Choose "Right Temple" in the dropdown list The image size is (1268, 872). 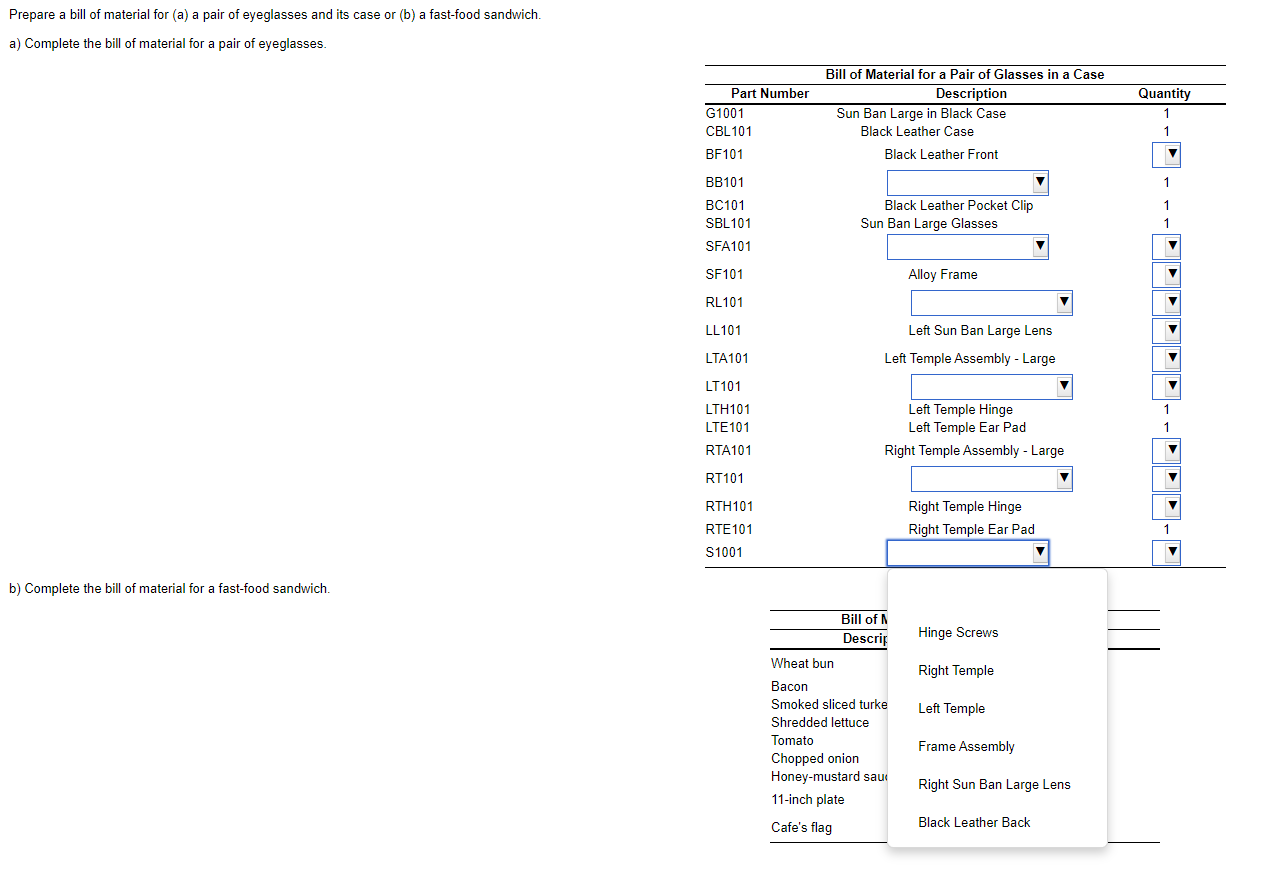tap(955, 670)
